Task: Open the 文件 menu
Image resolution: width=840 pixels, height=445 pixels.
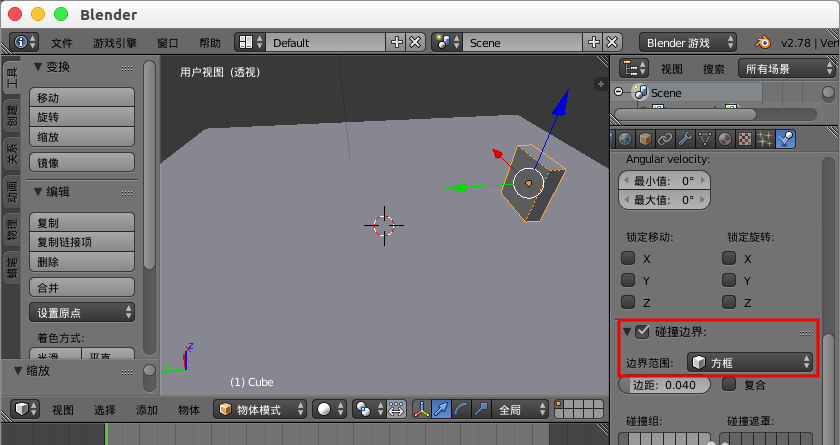Action: point(62,43)
